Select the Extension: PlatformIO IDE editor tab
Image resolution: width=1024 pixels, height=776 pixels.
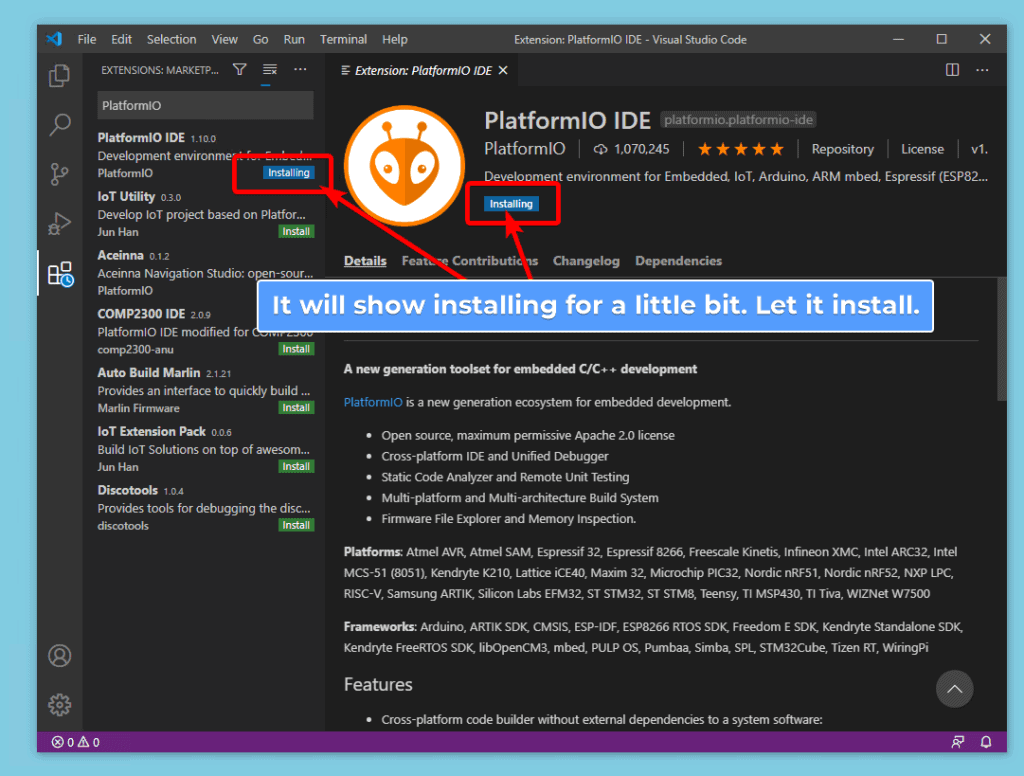[423, 71]
